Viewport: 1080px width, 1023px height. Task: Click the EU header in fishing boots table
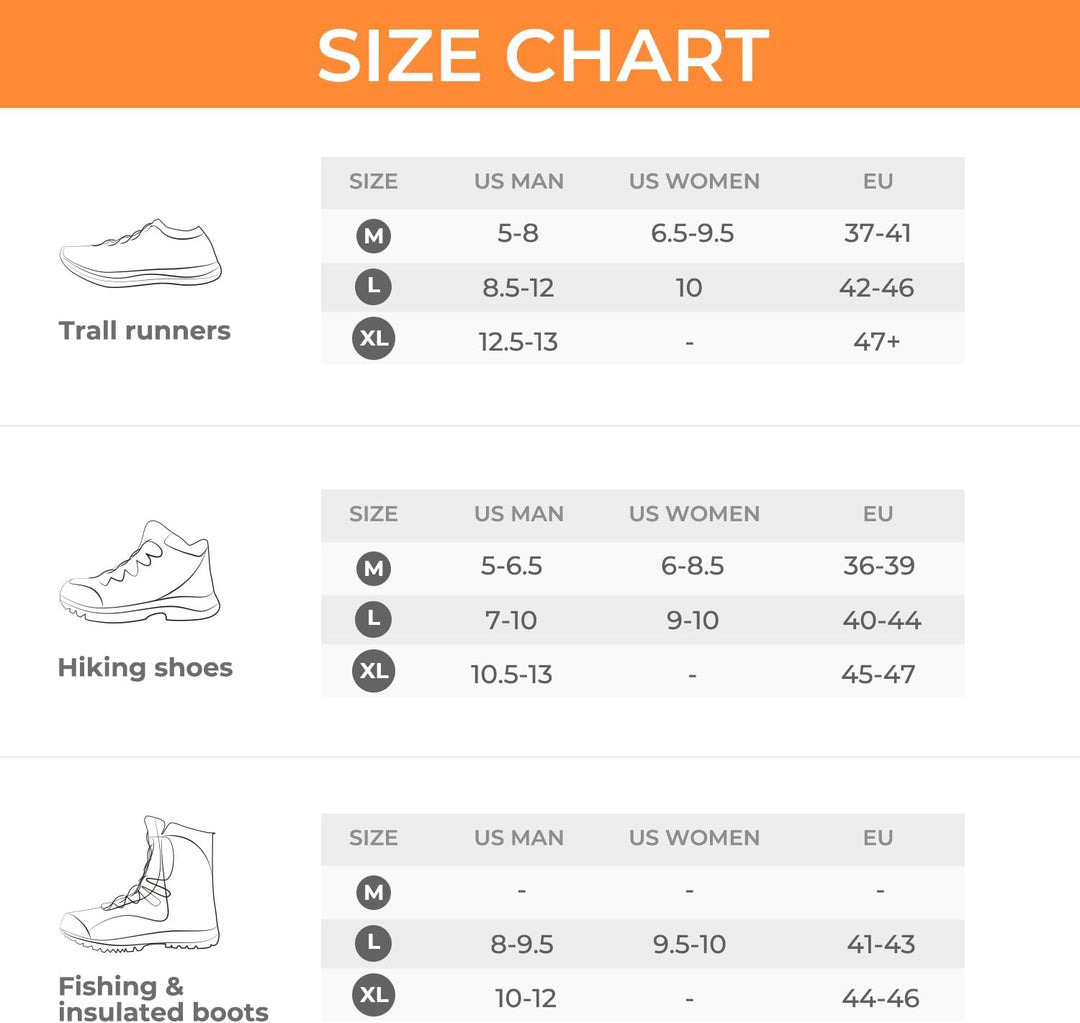[x=878, y=838]
